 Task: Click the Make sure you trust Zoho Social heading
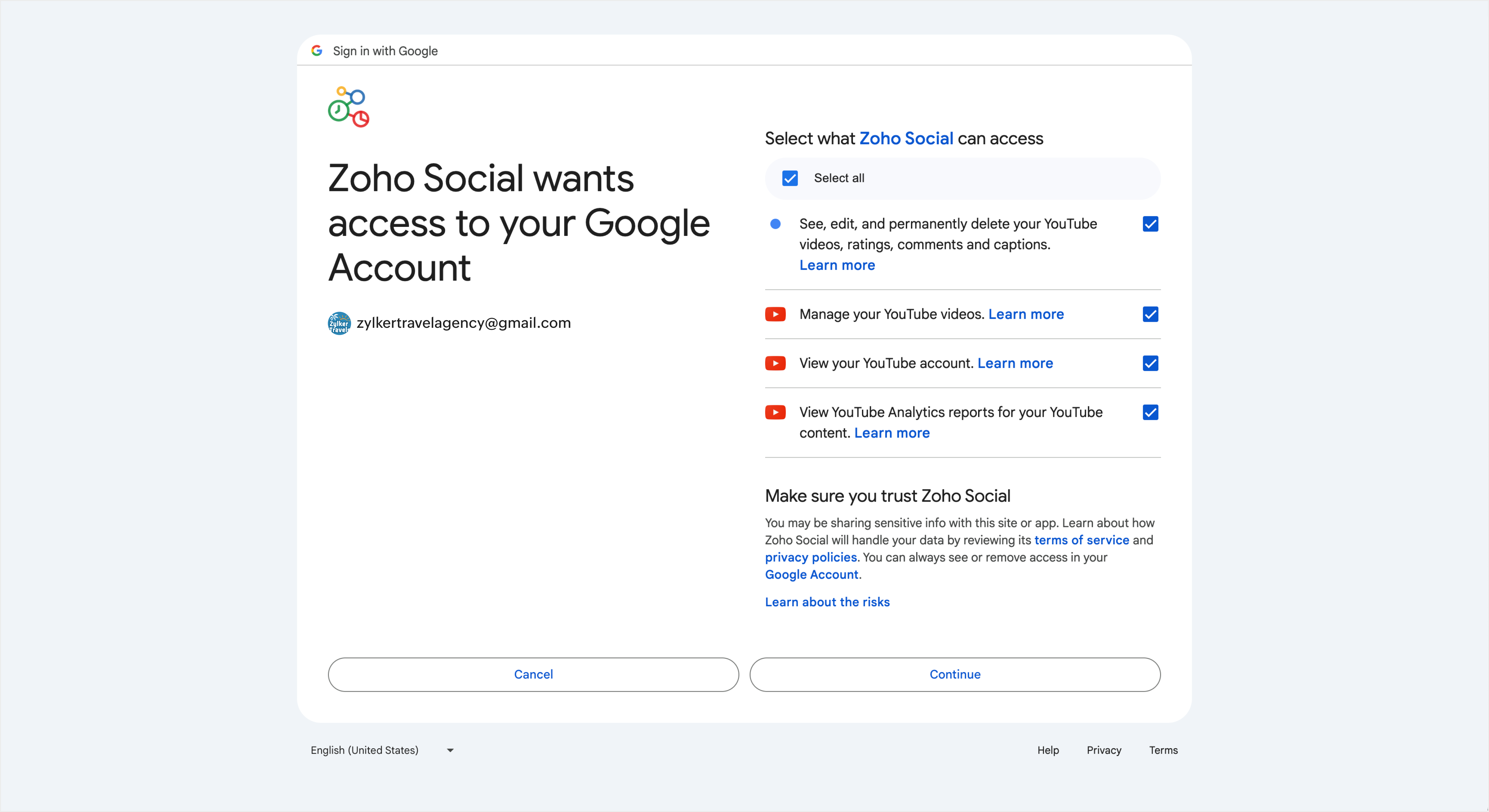887,496
